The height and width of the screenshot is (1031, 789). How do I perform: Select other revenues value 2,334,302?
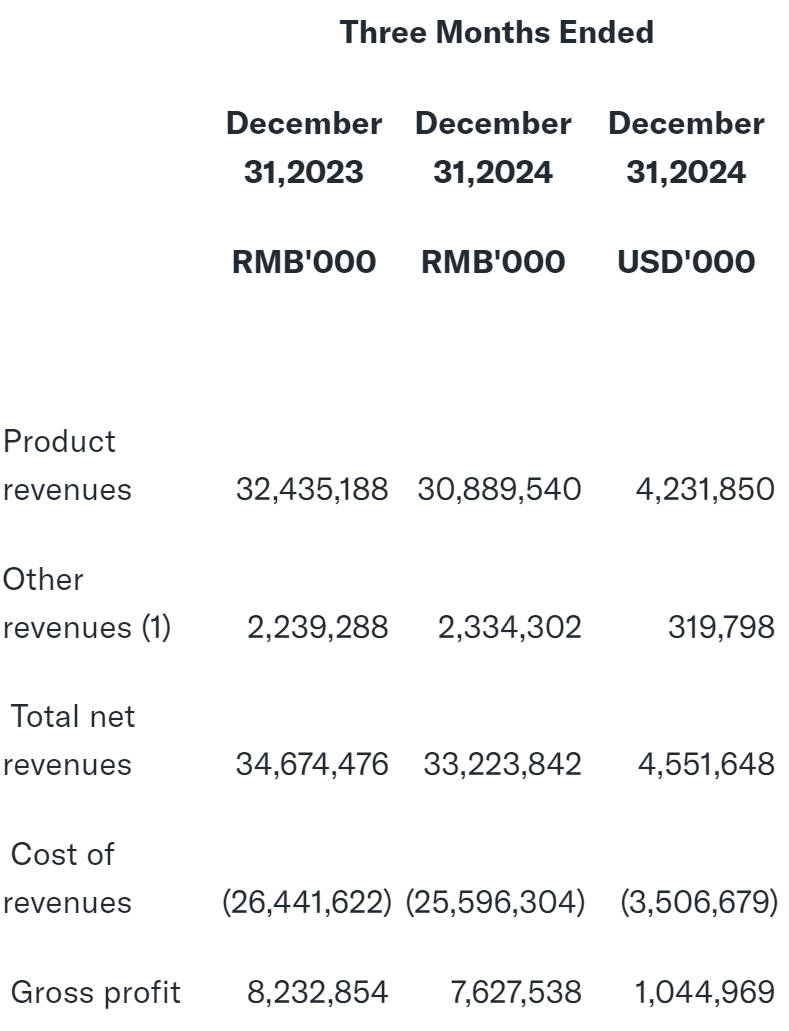pyautogui.click(x=509, y=627)
